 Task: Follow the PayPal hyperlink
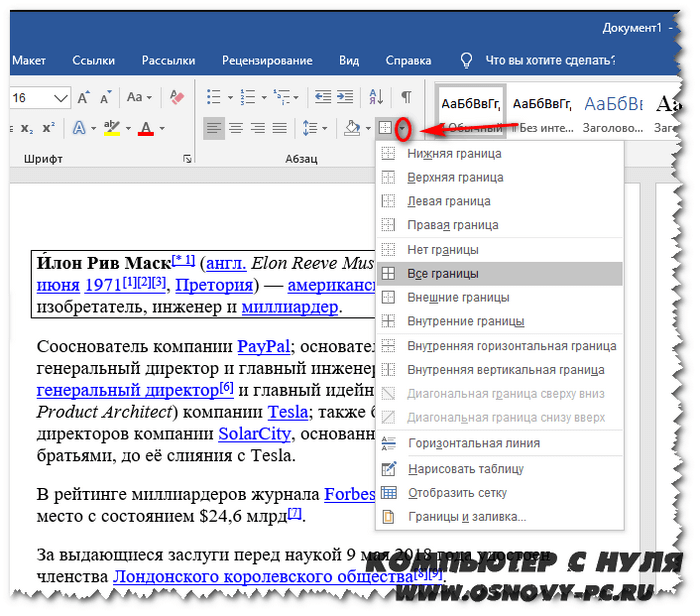263,346
